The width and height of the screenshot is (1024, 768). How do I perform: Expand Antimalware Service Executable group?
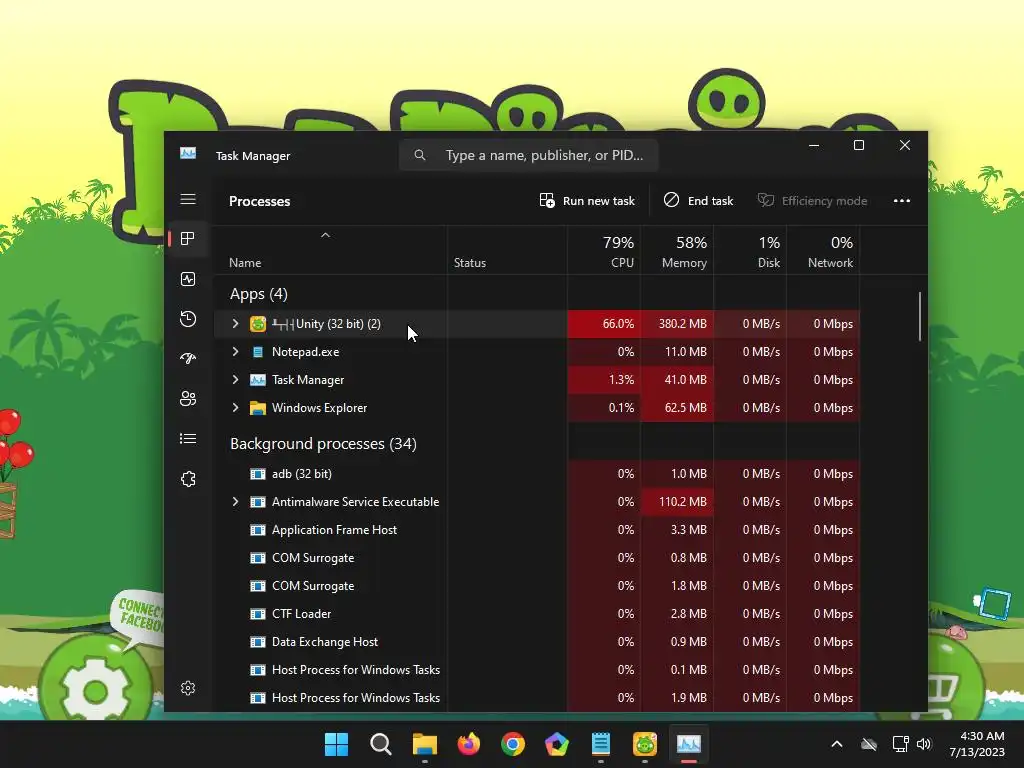[236, 502]
